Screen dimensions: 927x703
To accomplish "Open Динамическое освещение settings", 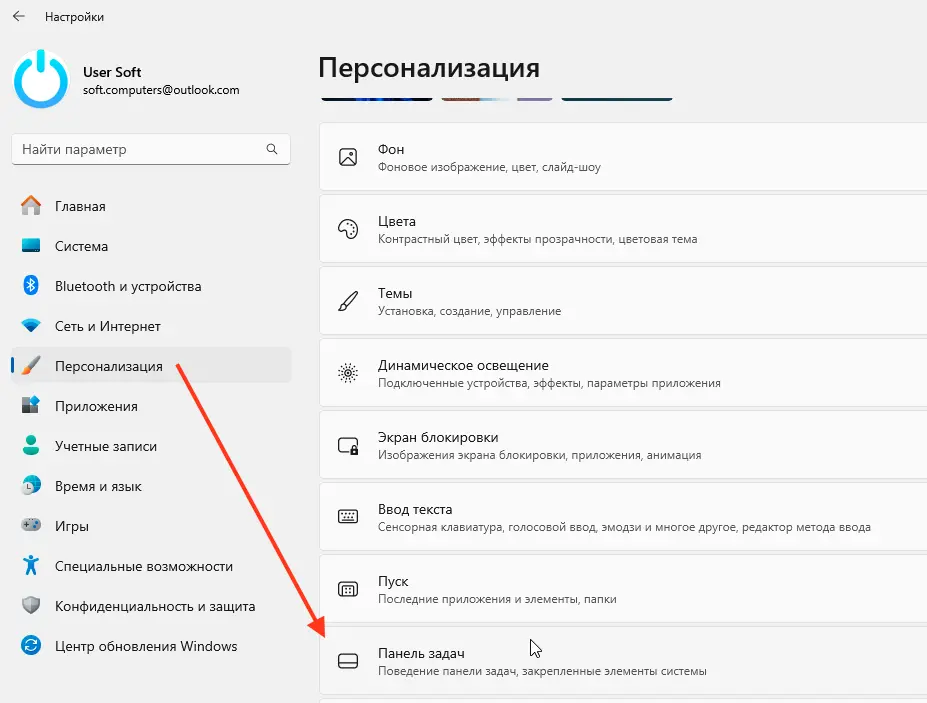I will [623, 373].
